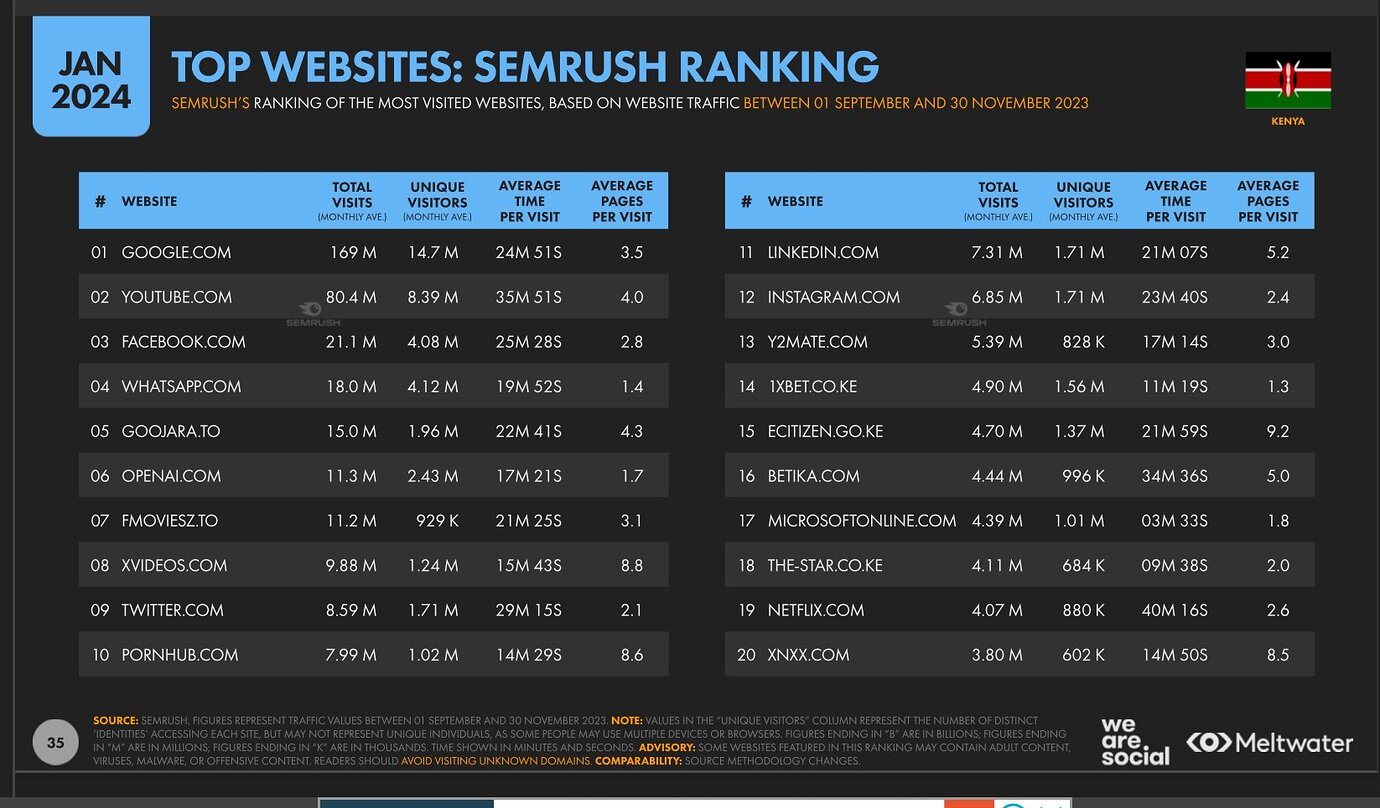1380x808 pixels.
Task: Click the page number 35 badge
Action: click(x=55, y=742)
